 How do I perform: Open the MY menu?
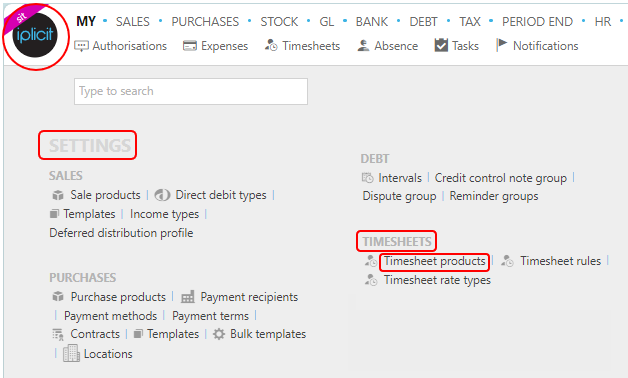(x=86, y=22)
